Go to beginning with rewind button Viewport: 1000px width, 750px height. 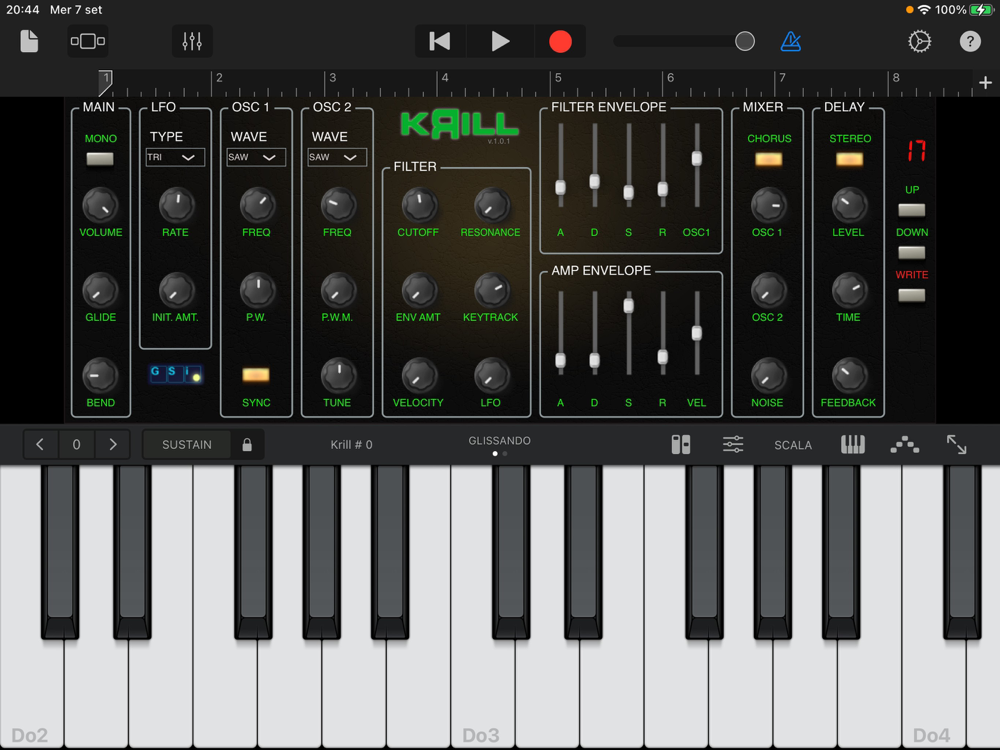pos(440,41)
